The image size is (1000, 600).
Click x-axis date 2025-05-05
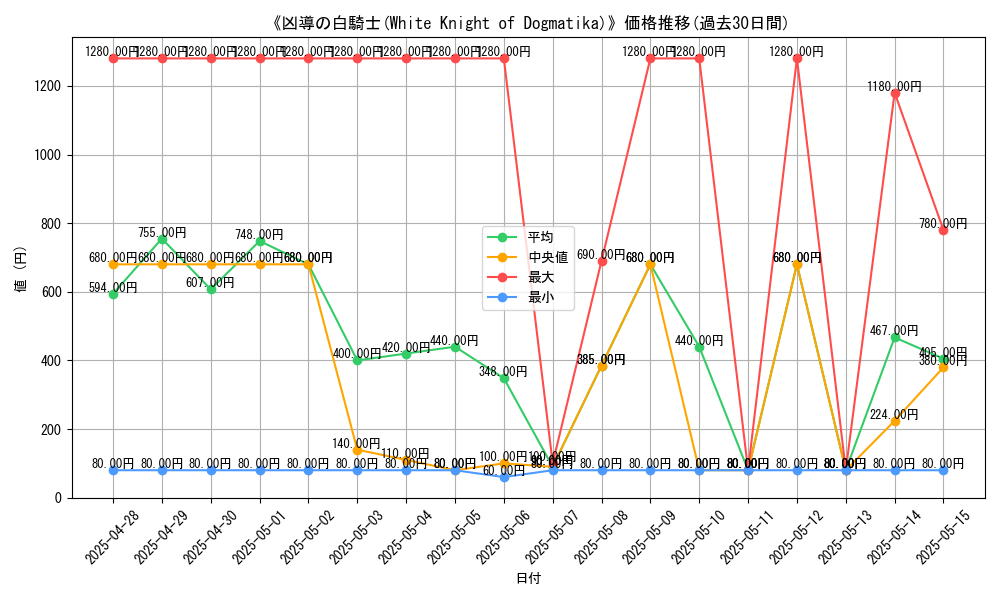455,537
